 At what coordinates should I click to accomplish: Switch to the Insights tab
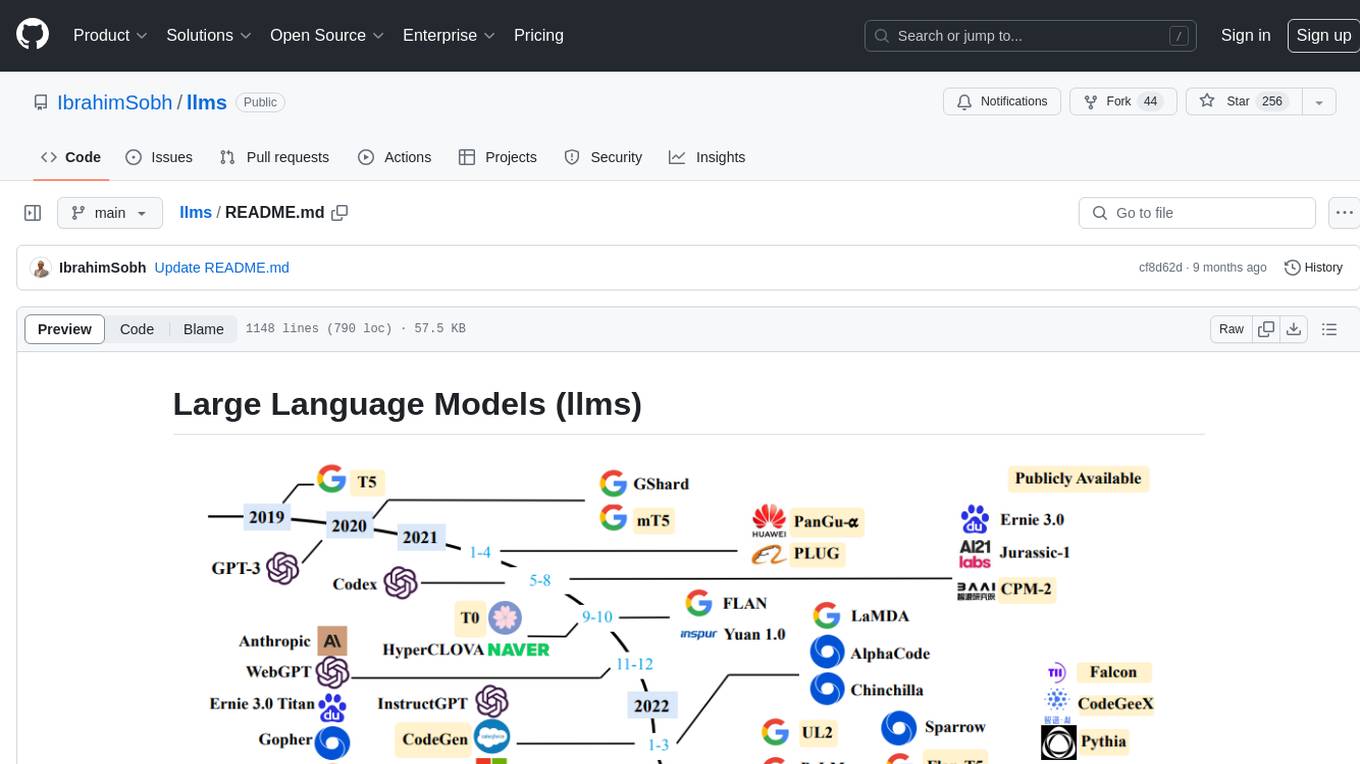pyautogui.click(x=707, y=157)
